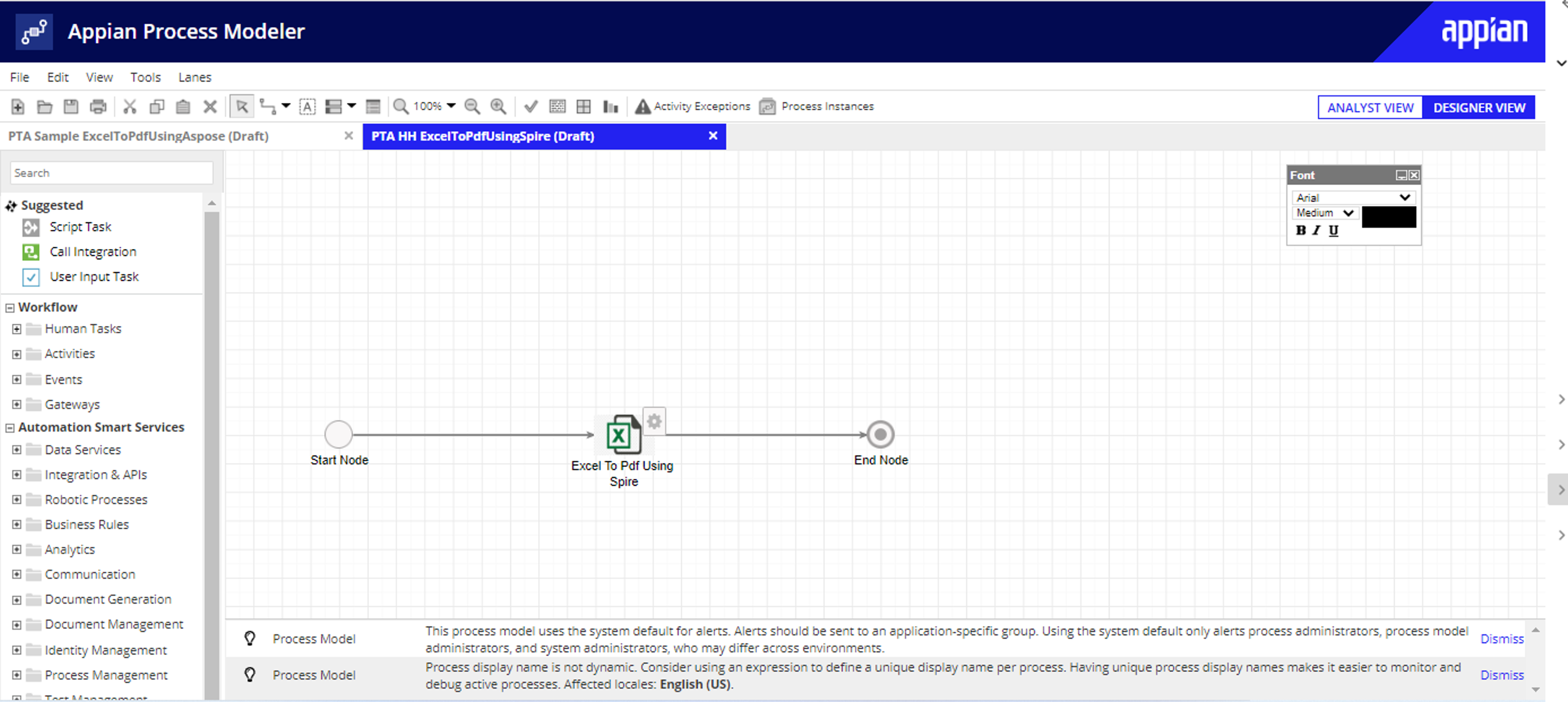Click the four-square grid toolbar icon
Screen dimensions: 1568x702
tap(583, 107)
